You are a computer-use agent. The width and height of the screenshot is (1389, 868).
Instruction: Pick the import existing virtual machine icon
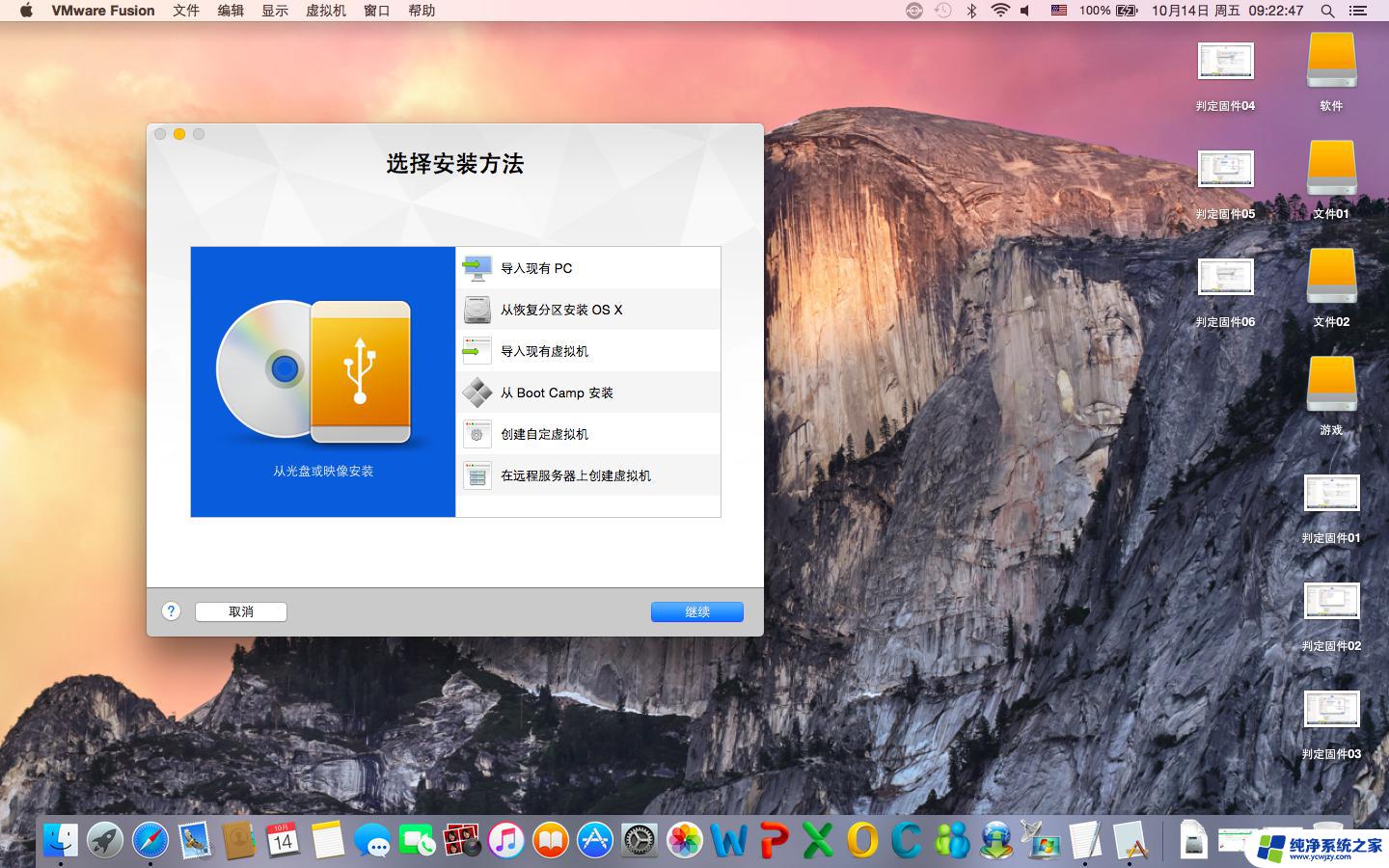click(x=477, y=351)
